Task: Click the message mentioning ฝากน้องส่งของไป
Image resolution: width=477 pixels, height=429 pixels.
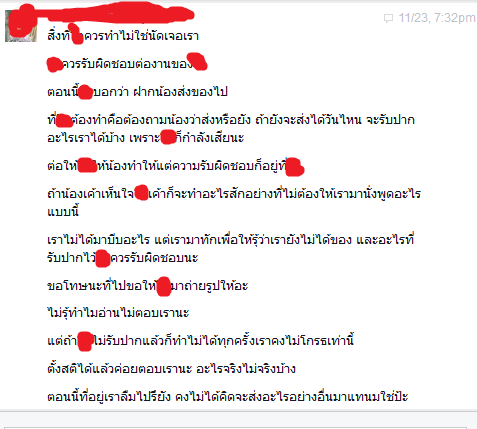Action: click(x=137, y=91)
